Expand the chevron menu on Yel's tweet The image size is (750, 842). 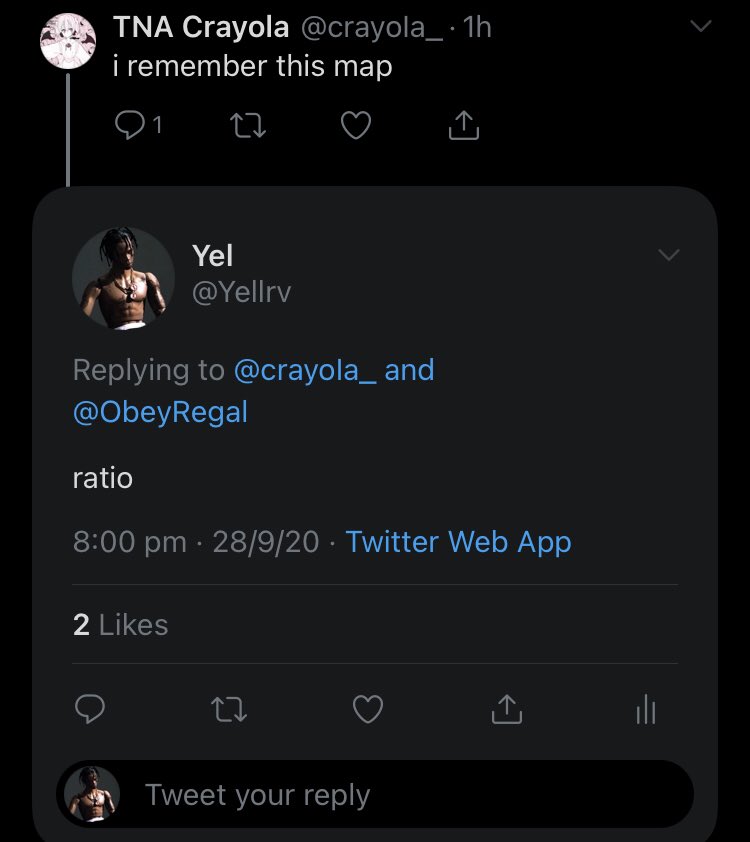(669, 256)
